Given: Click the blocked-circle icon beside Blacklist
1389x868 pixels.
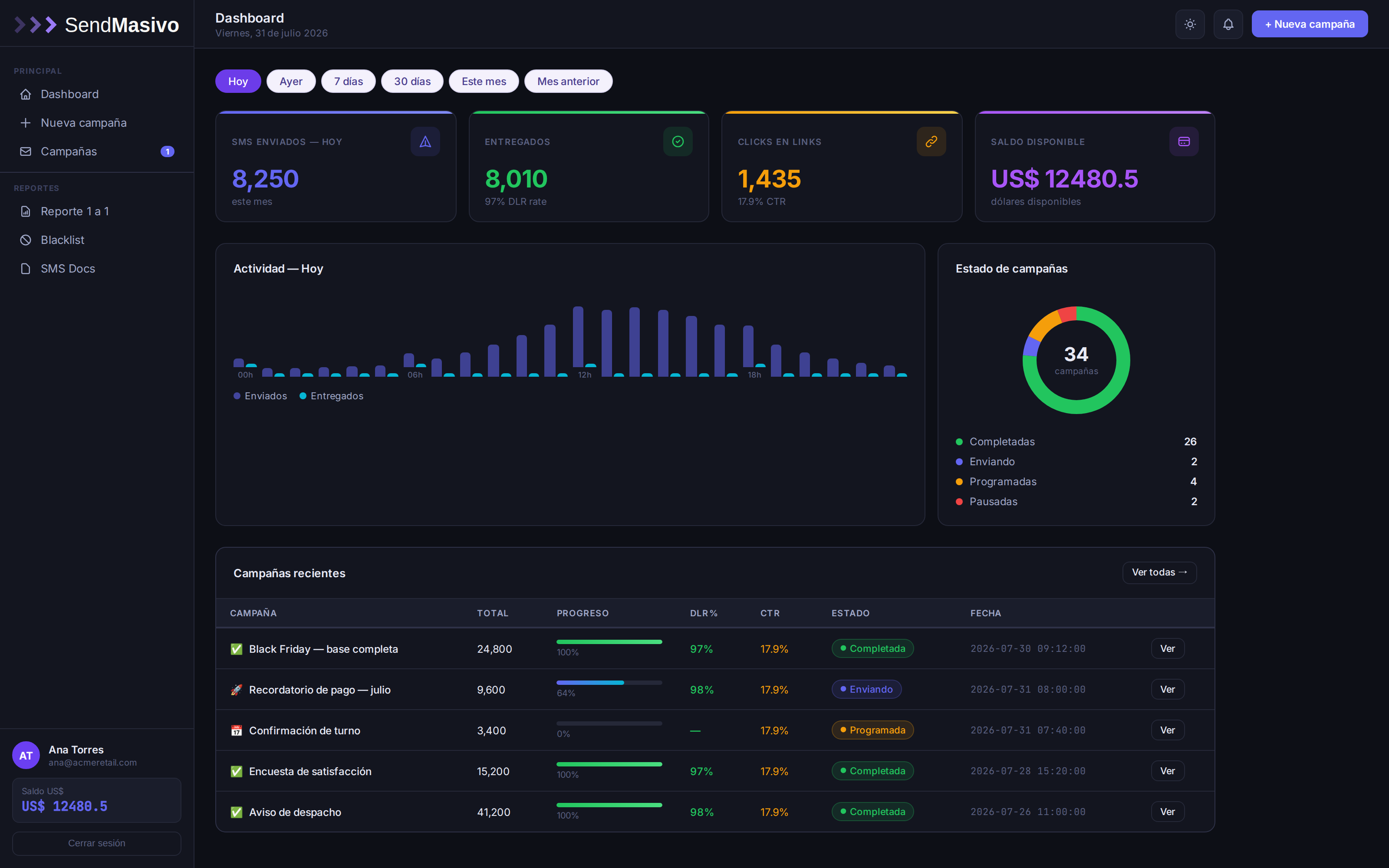Looking at the screenshot, I should (x=26, y=240).
